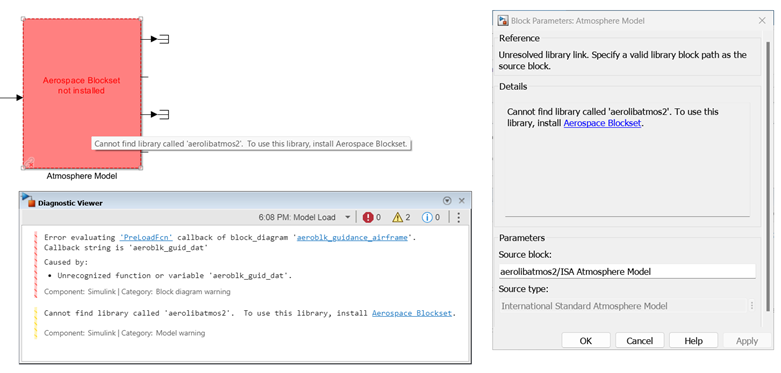Click the Diagnostic Viewer collapse circle icon
781x373 pixels.
[447, 201]
